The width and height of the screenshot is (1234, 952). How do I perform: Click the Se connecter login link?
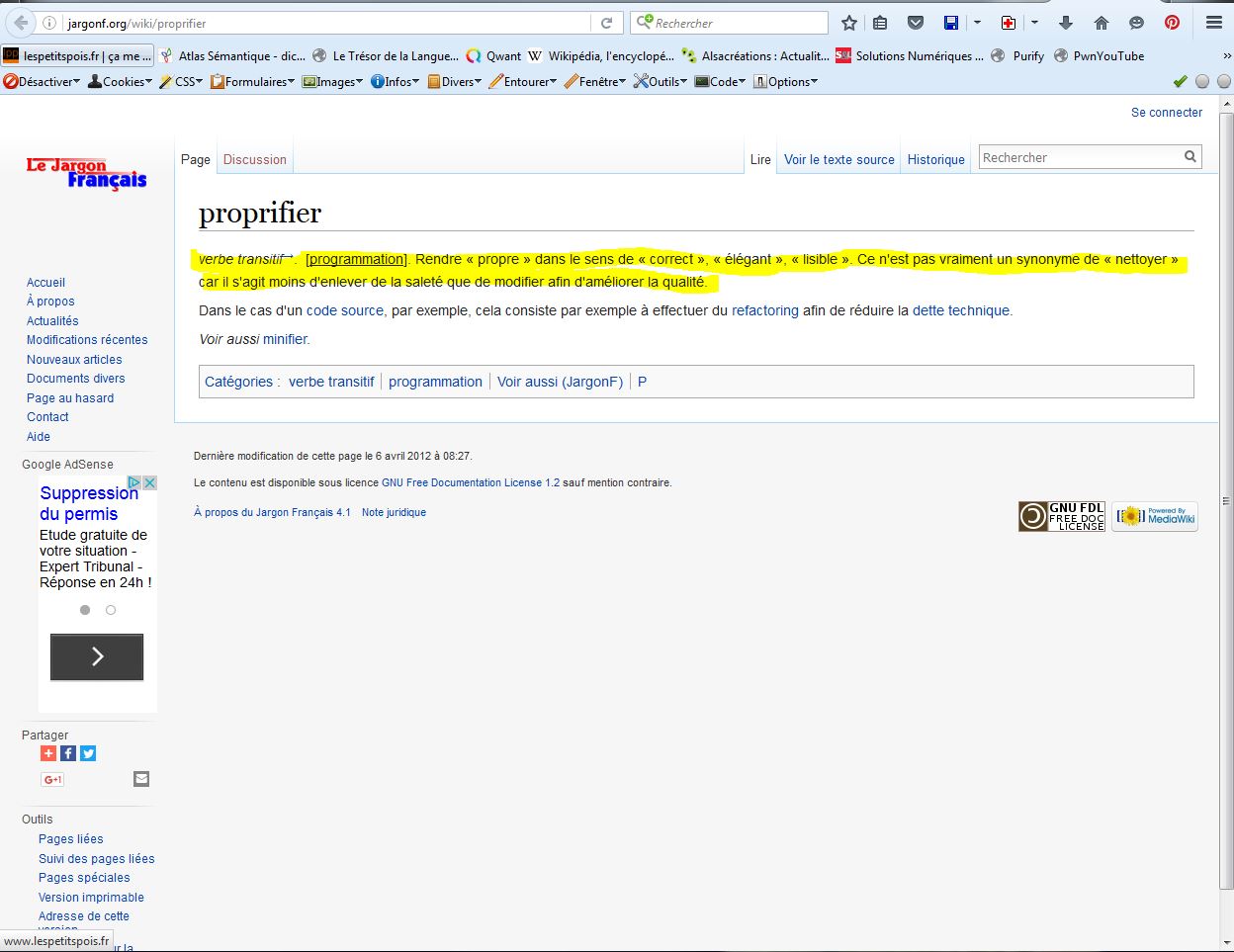(x=1167, y=113)
